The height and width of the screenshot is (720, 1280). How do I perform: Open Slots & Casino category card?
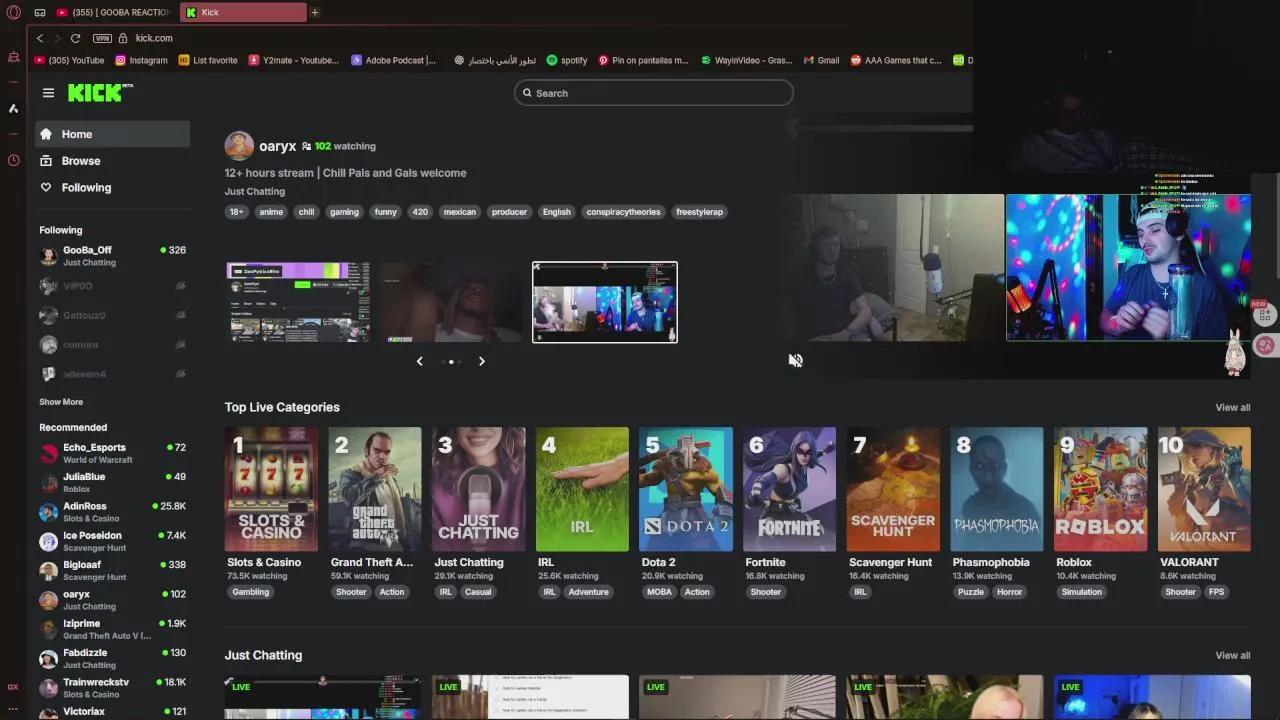271,489
